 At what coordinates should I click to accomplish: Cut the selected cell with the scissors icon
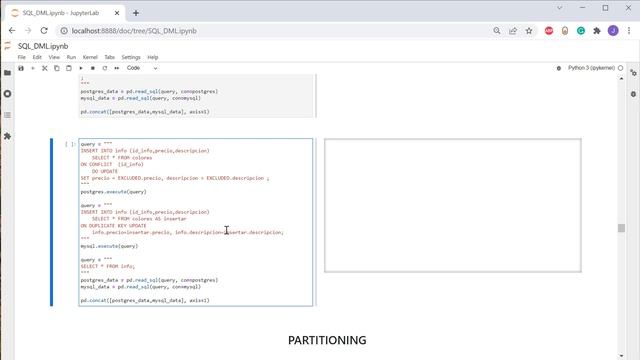pos(45,68)
